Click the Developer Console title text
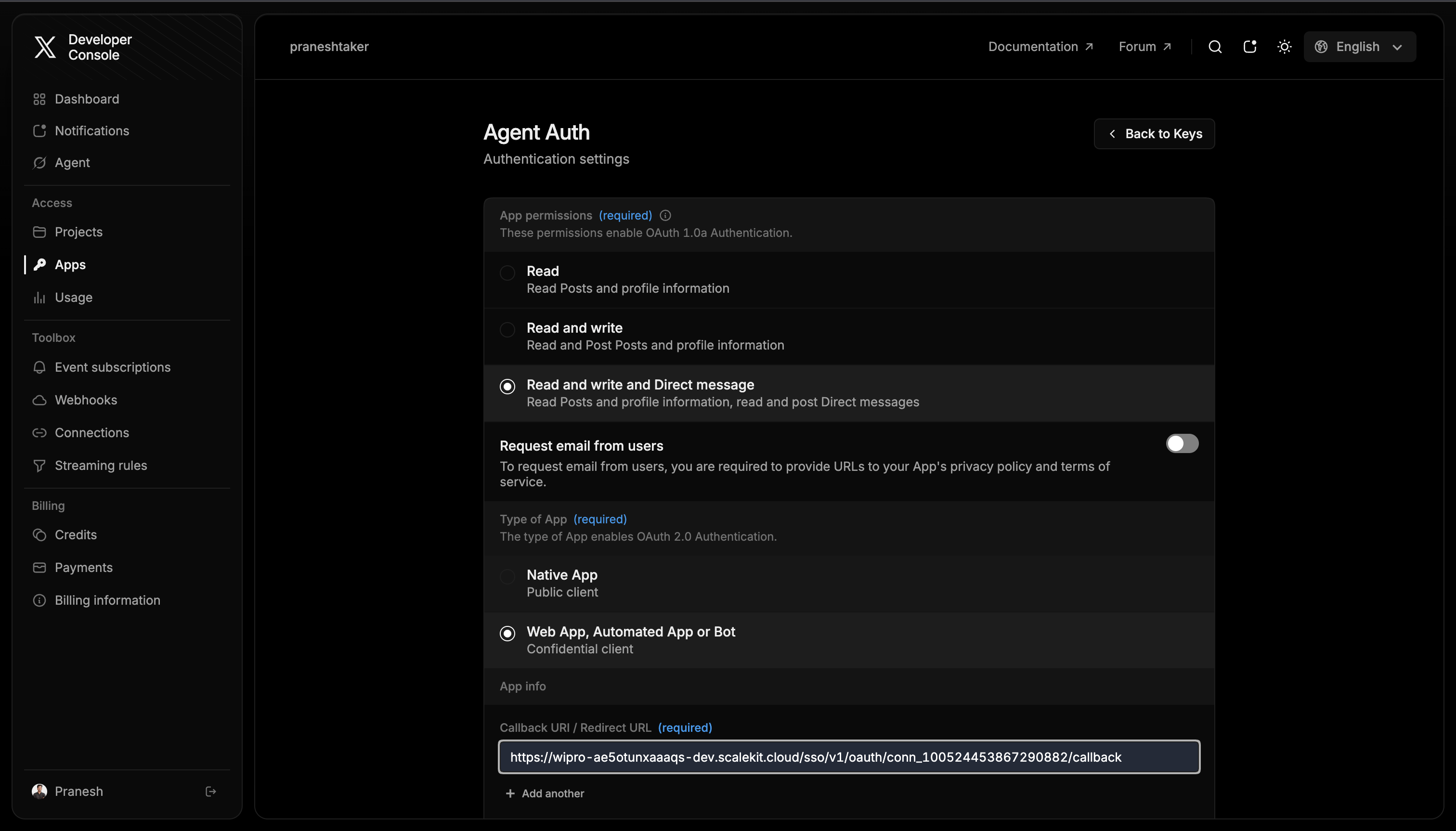 tap(100, 47)
